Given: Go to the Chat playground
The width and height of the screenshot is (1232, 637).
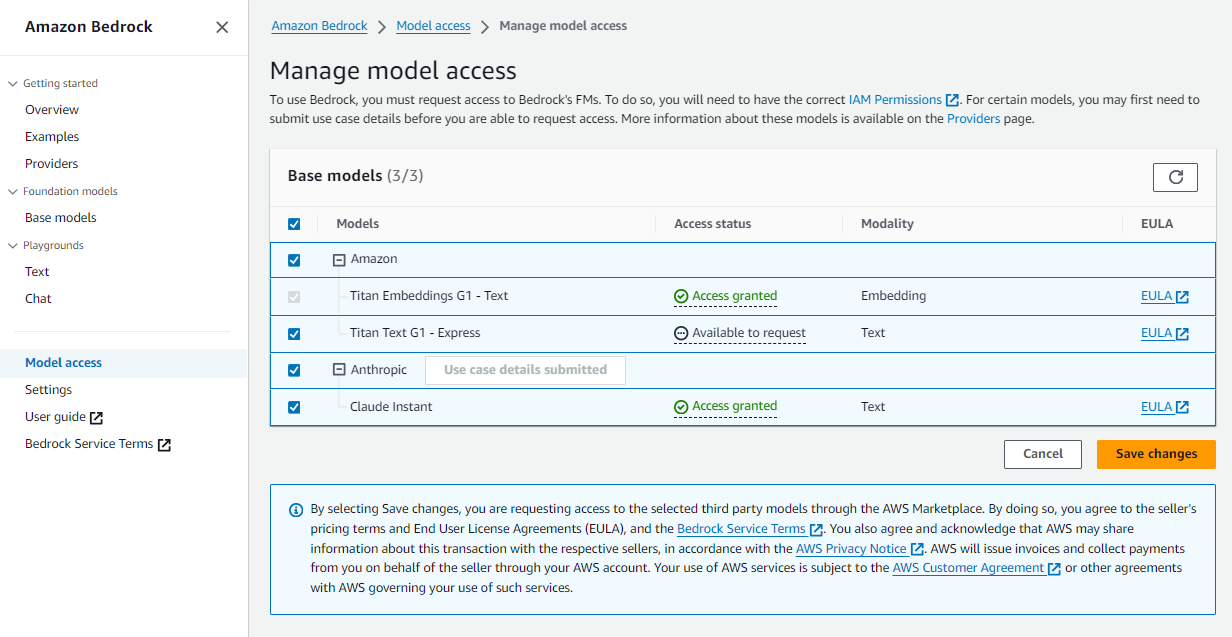Looking at the screenshot, I should [38, 299].
